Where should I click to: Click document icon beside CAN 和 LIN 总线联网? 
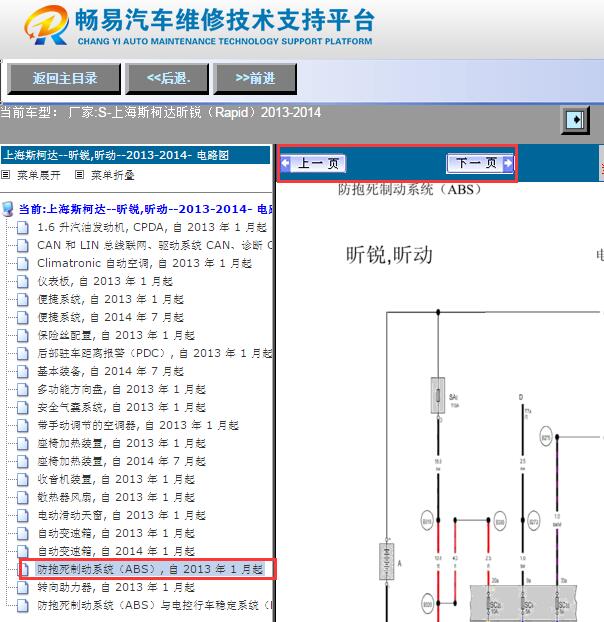[x=23, y=246]
